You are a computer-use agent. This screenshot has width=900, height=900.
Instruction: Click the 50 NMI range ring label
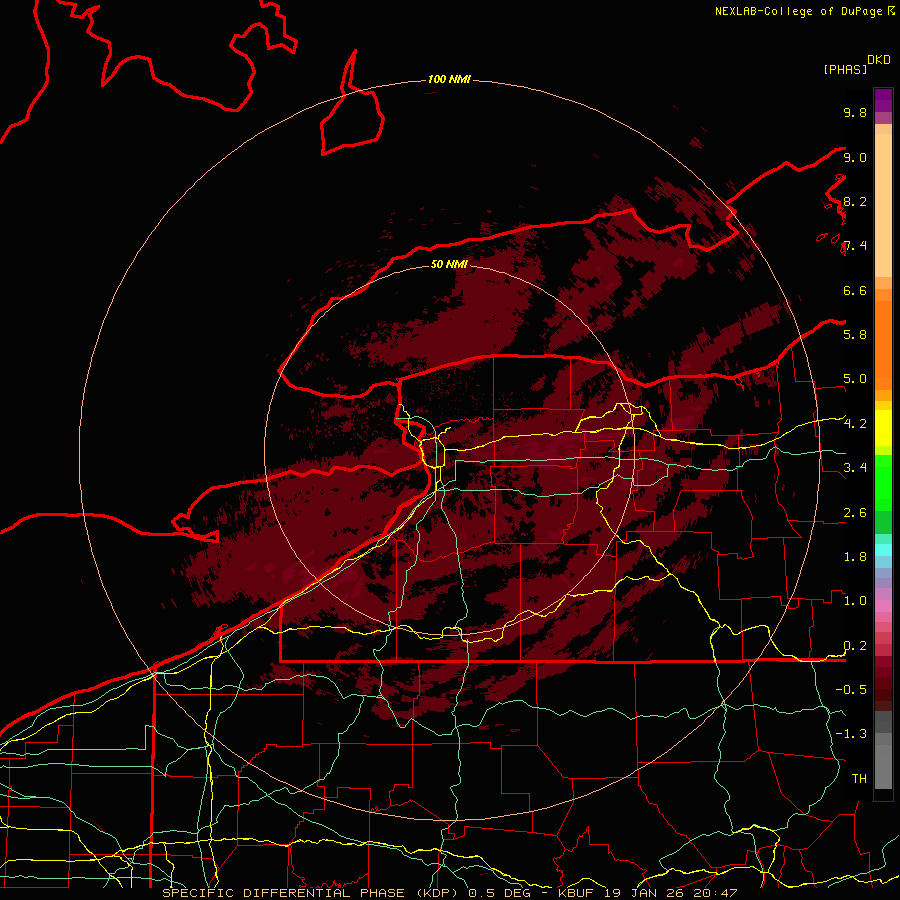pos(449,264)
